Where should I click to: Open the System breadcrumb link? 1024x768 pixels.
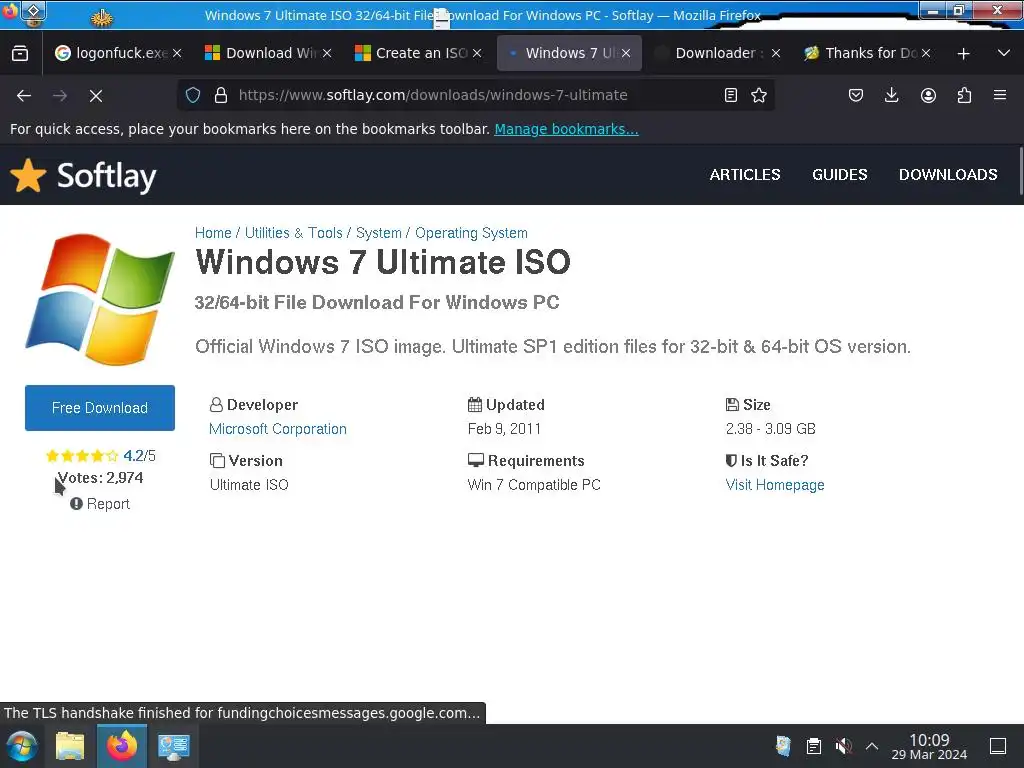click(379, 233)
